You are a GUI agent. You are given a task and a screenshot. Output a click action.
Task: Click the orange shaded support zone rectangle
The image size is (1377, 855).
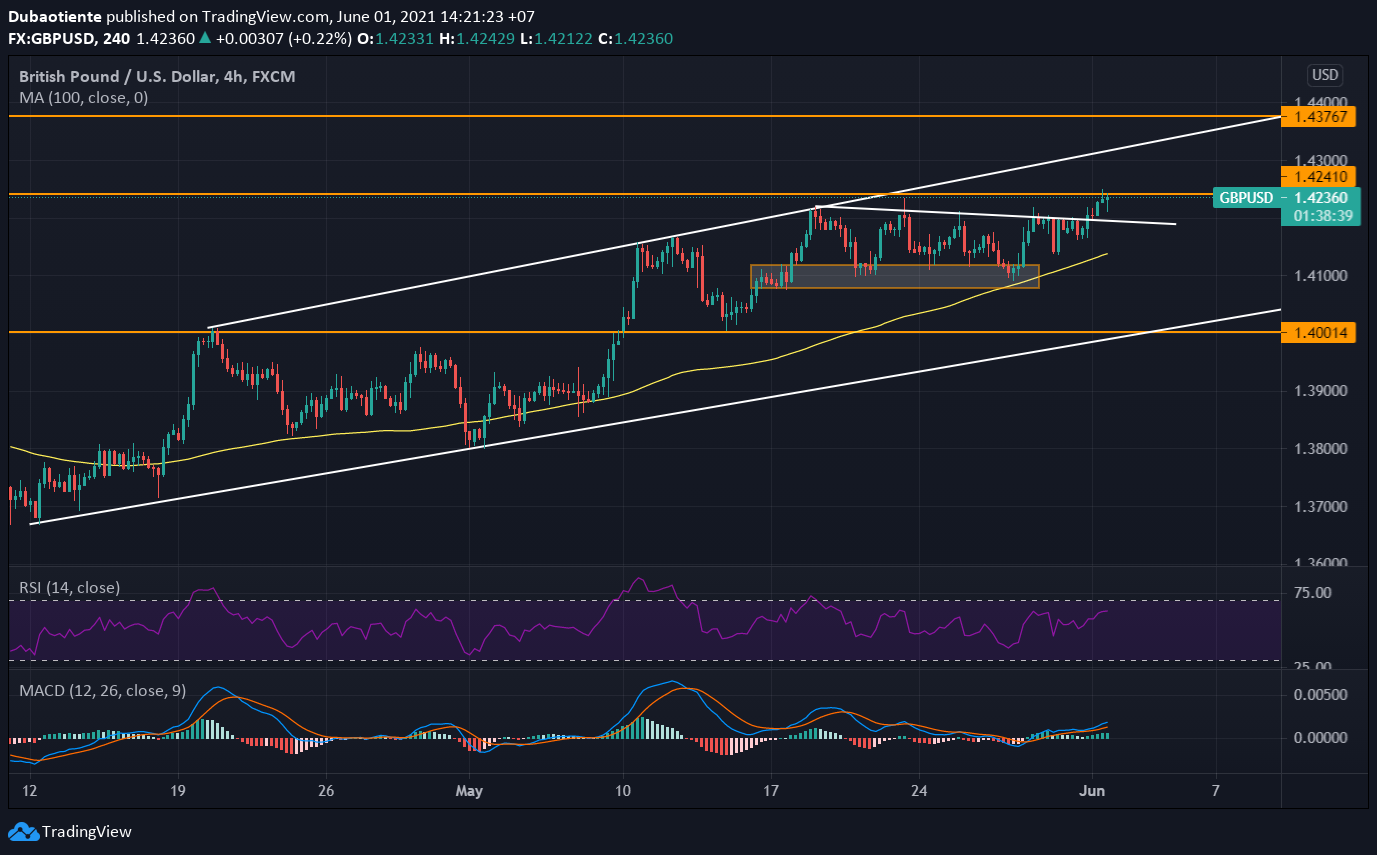point(895,276)
